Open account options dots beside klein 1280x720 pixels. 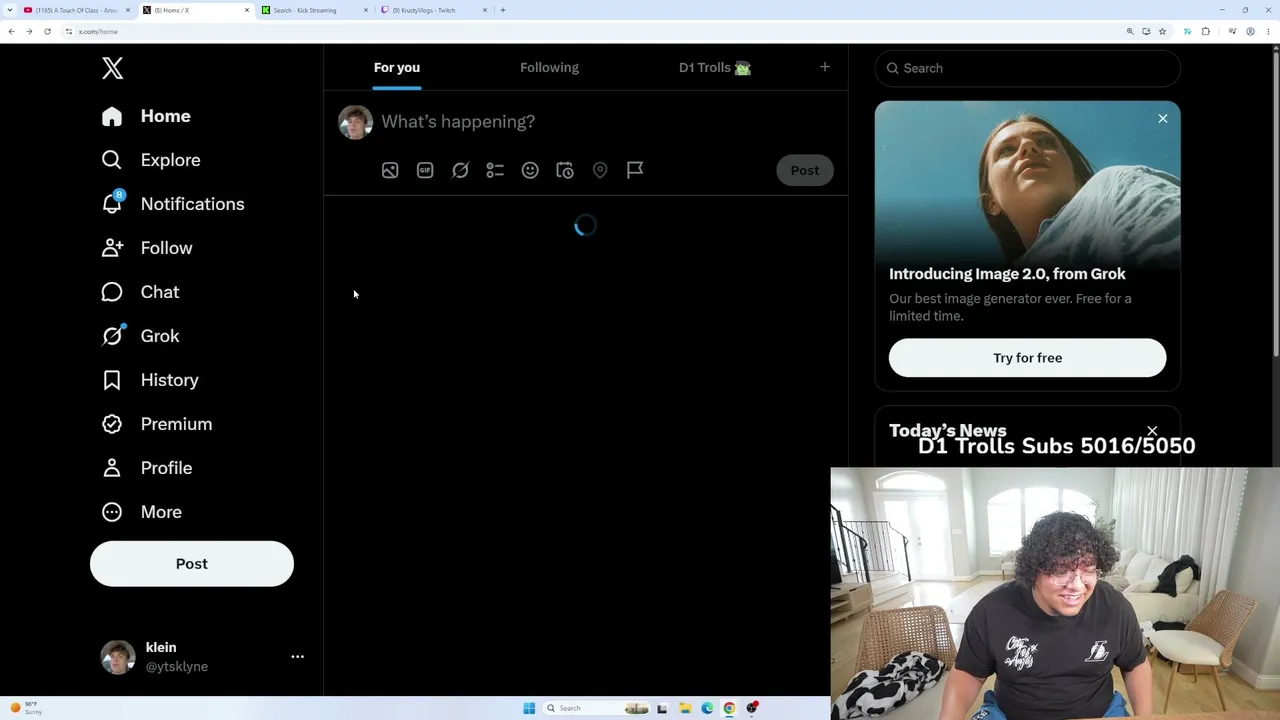[297, 657]
